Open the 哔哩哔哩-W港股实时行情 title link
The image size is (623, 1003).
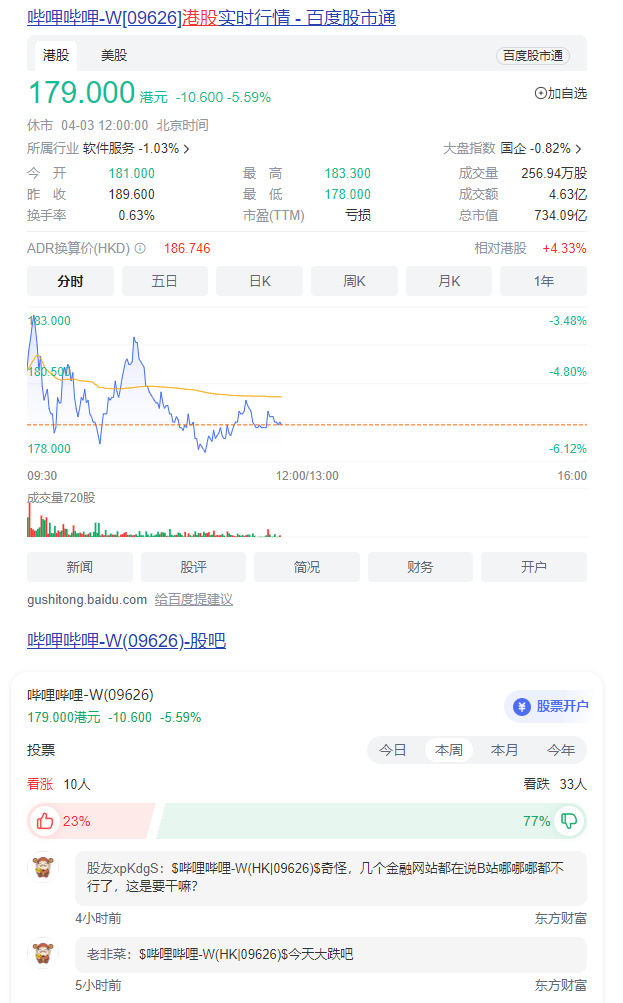click(x=211, y=17)
